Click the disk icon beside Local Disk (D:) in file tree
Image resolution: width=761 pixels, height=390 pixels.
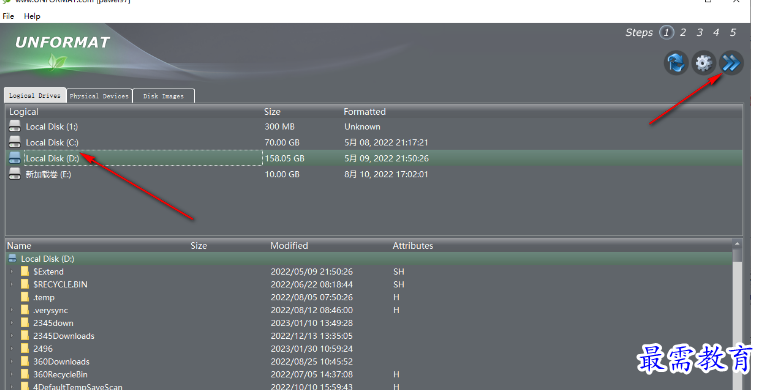(x=13, y=259)
